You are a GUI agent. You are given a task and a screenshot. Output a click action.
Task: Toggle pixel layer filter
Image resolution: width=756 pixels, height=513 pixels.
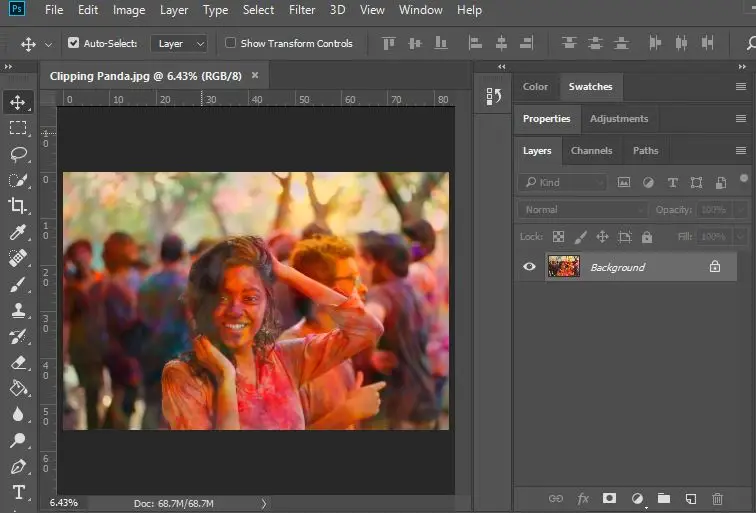[x=624, y=182]
